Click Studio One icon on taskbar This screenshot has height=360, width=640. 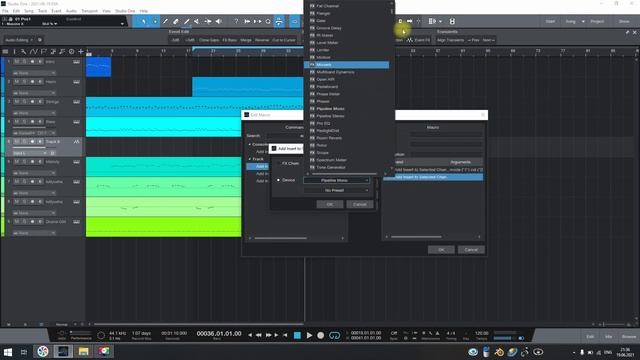(x=63, y=351)
